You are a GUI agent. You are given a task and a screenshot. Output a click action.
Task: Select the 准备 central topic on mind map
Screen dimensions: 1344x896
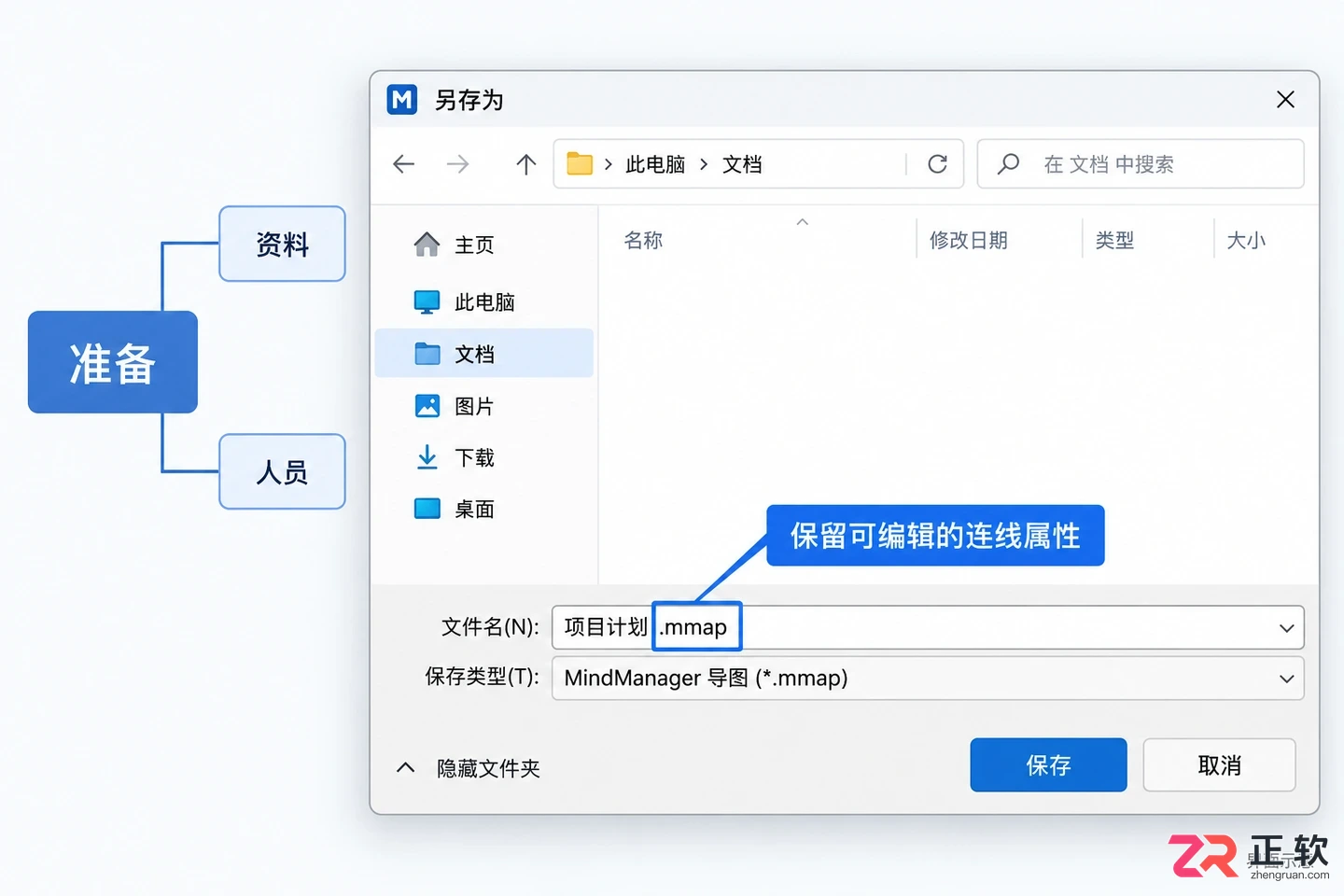click(x=113, y=362)
